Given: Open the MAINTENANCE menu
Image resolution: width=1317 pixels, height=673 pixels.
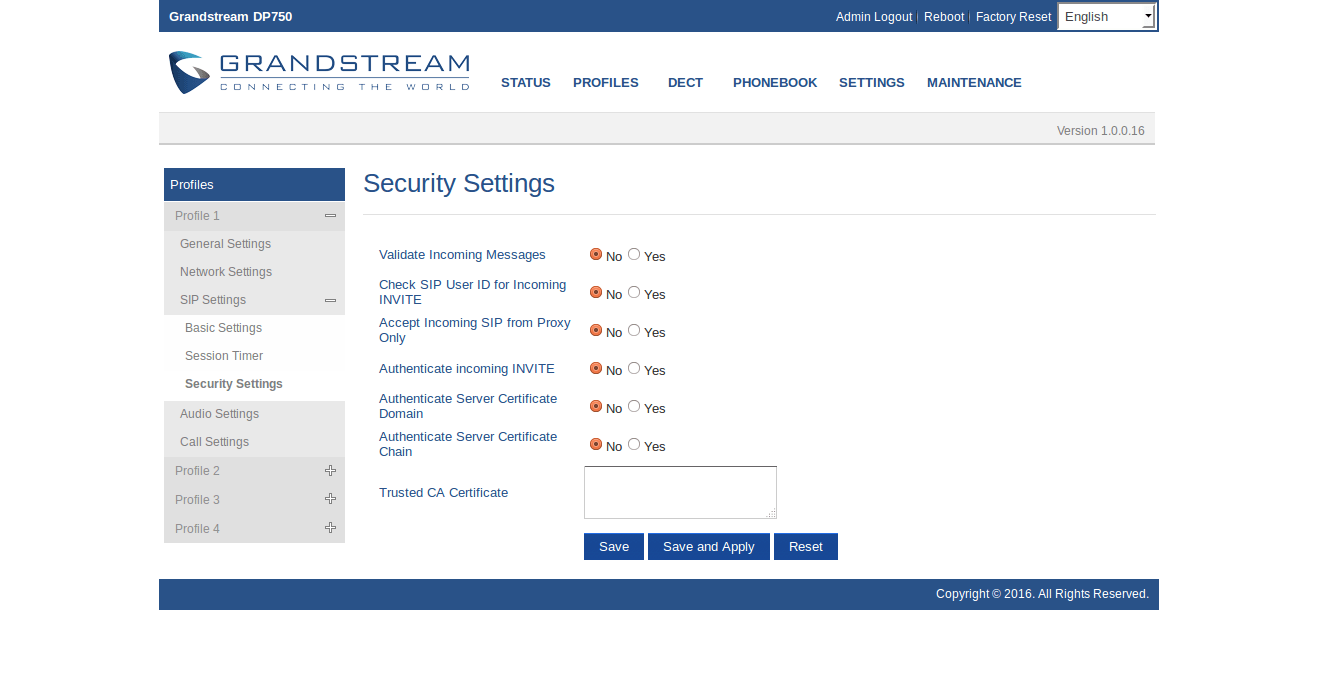Looking at the screenshot, I should (x=974, y=83).
